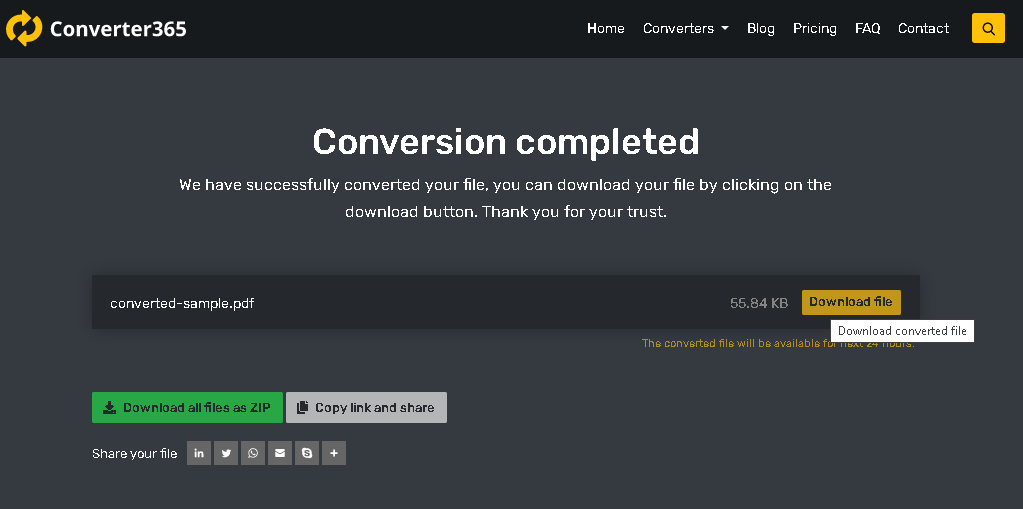The height and width of the screenshot is (509, 1023).
Task: Click the Converter365 logo icon
Action: 24,28
